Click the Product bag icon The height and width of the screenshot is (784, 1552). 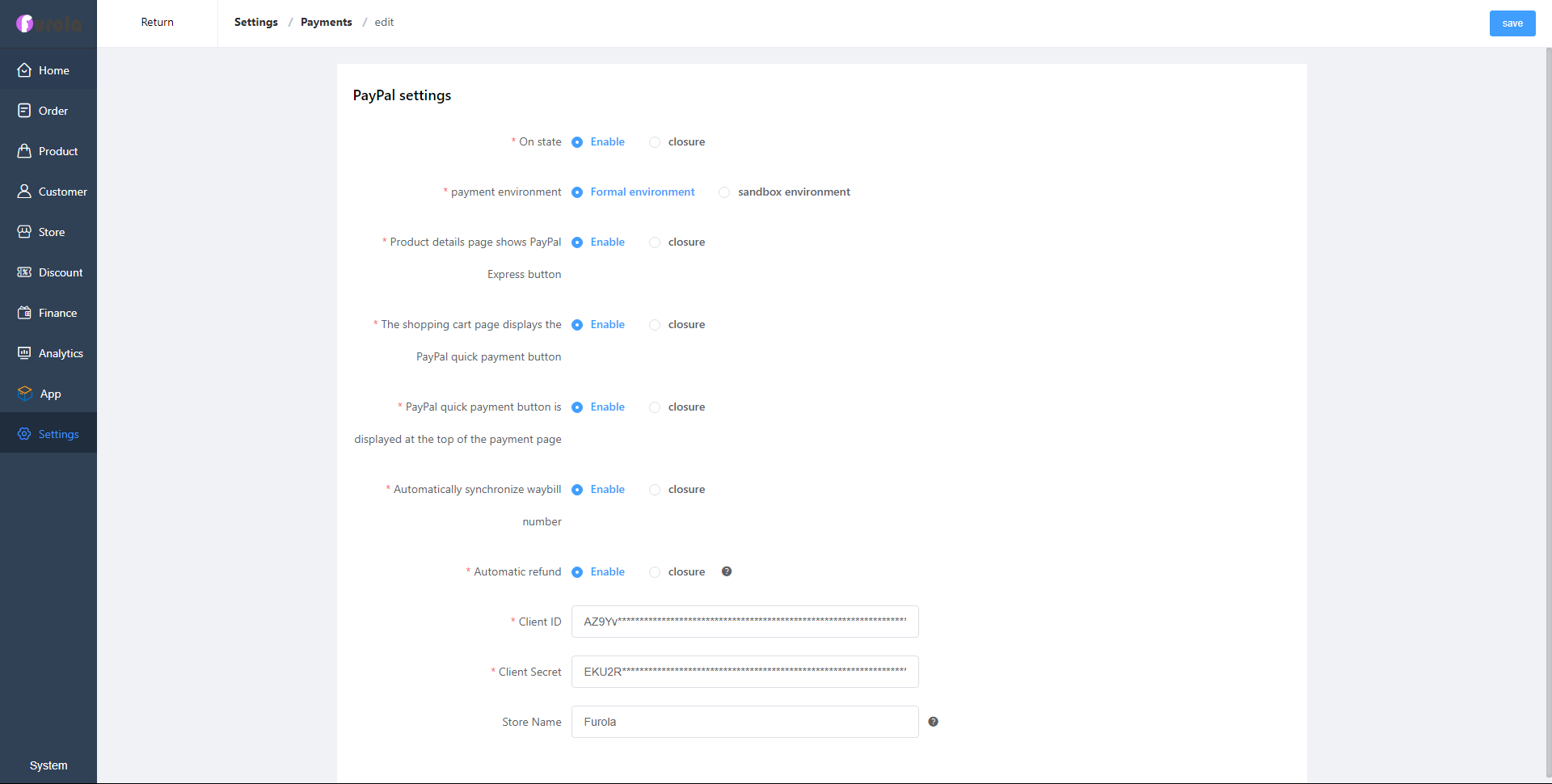click(24, 151)
